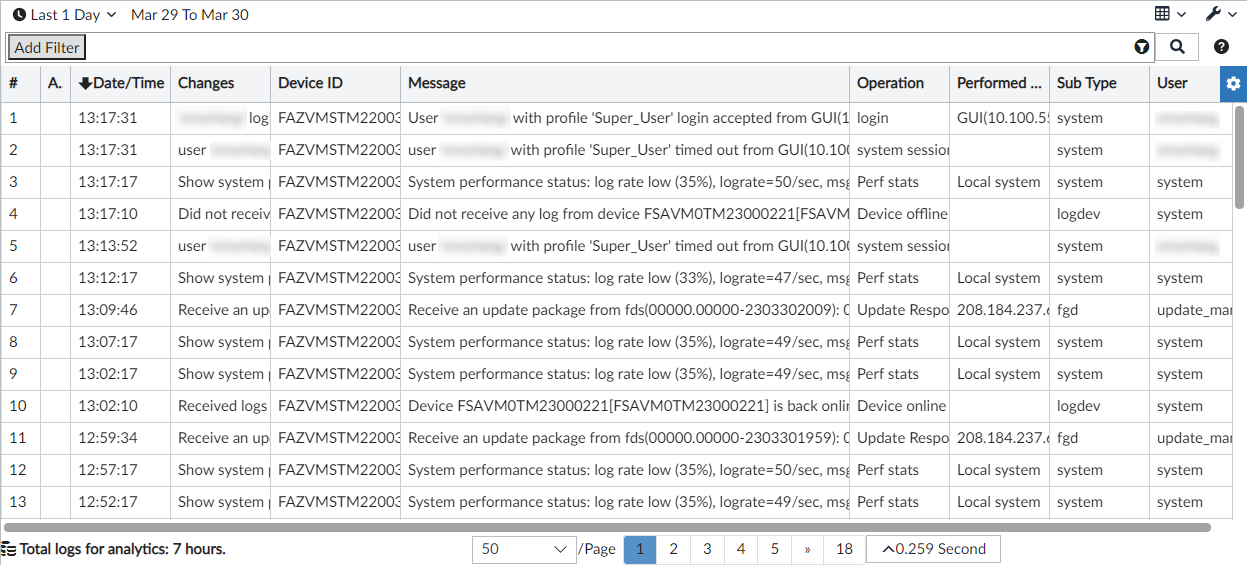The image size is (1247, 565).
Task: Click into the filter search input field
Action: pos(600,47)
